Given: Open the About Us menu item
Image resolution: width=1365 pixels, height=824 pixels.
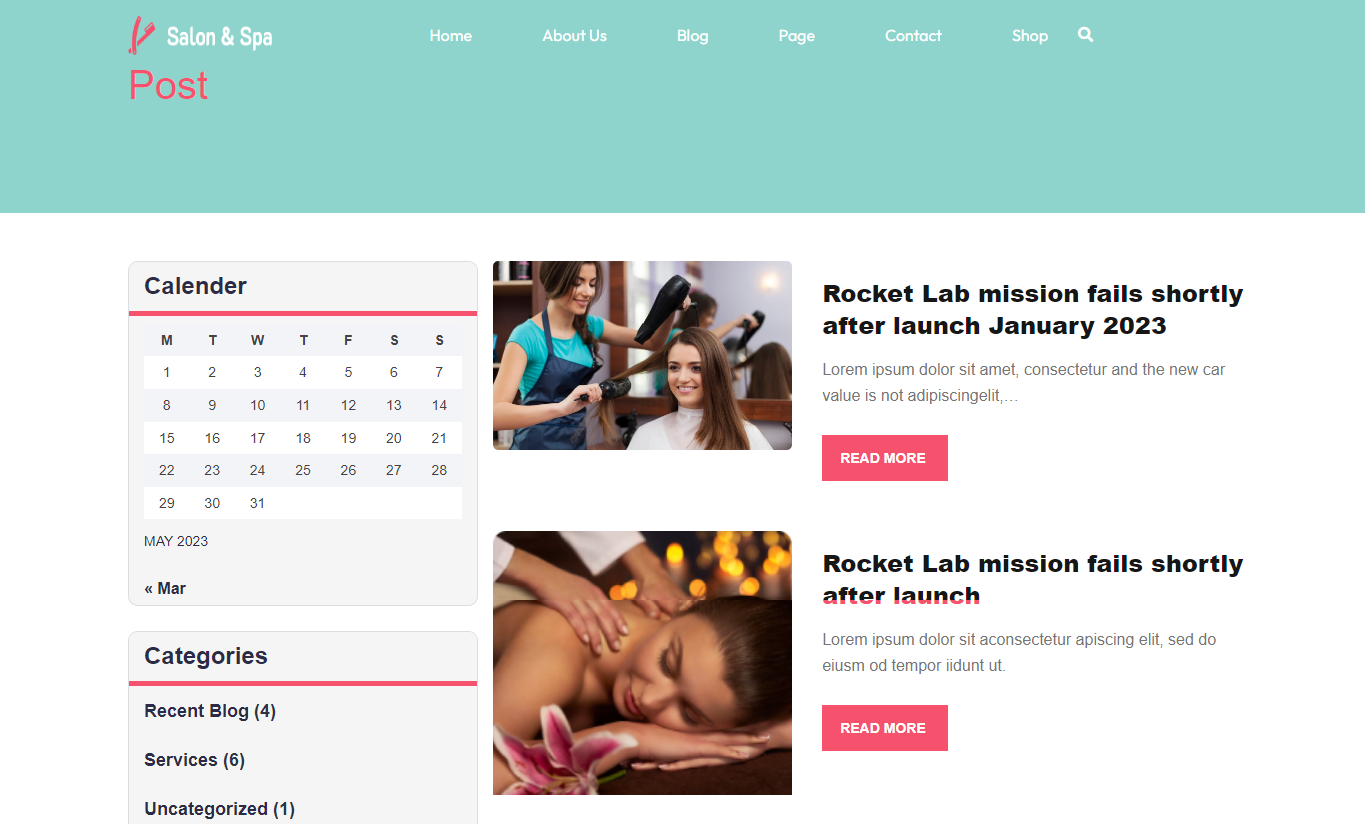Looking at the screenshot, I should [575, 36].
